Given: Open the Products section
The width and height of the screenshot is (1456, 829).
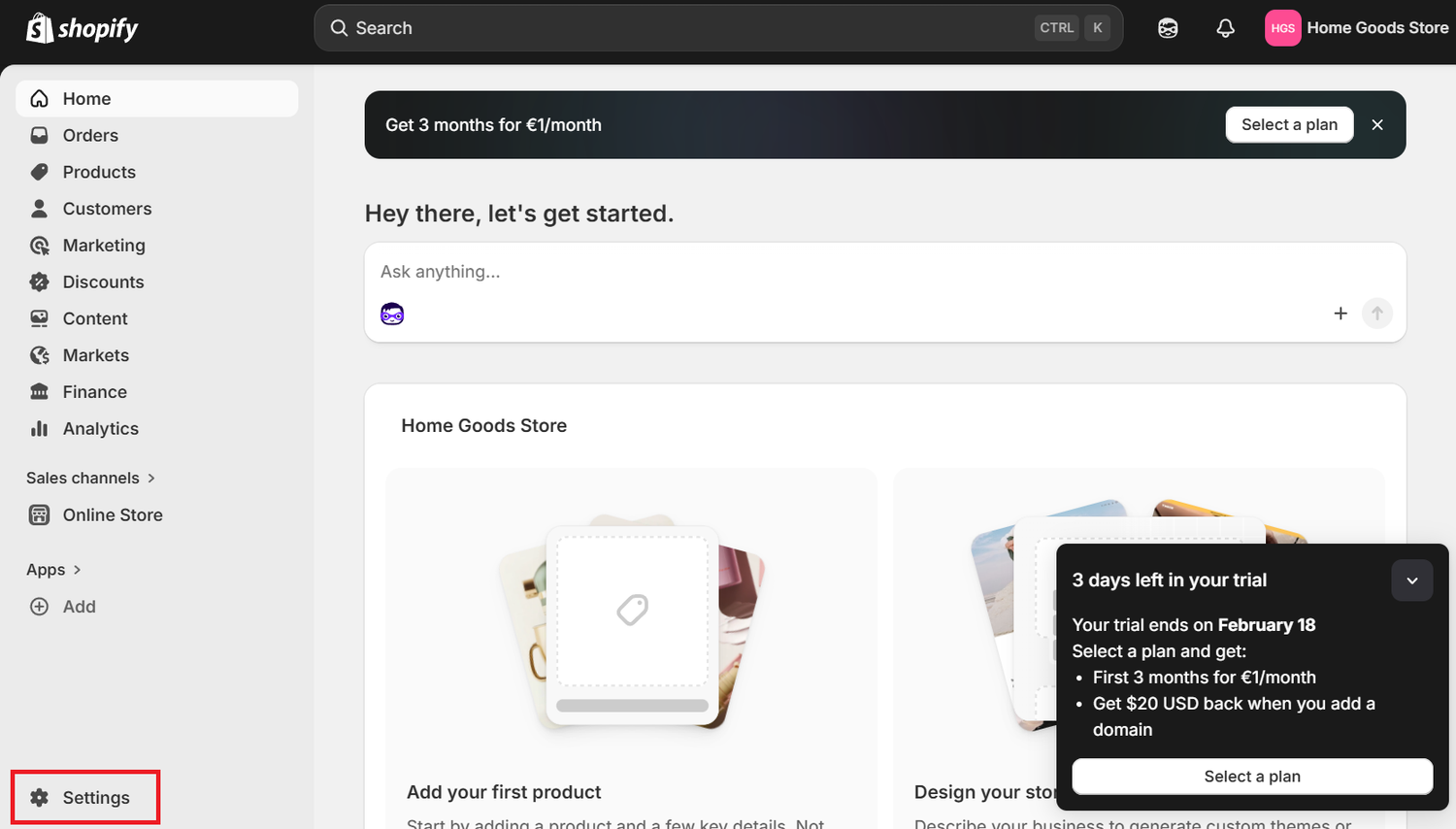Looking at the screenshot, I should pyautogui.click(x=99, y=172).
